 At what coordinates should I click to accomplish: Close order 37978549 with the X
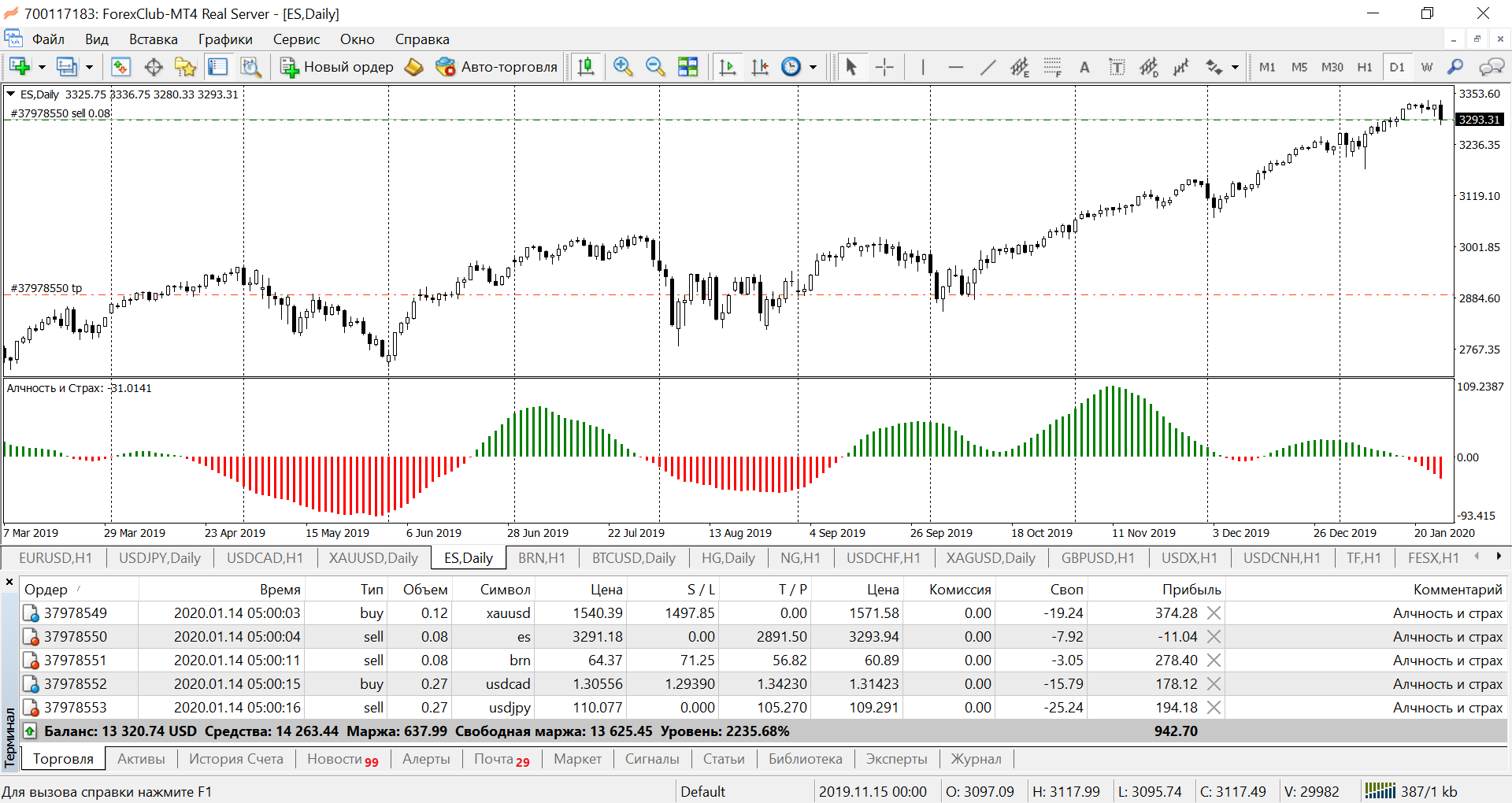[1214, 613]
